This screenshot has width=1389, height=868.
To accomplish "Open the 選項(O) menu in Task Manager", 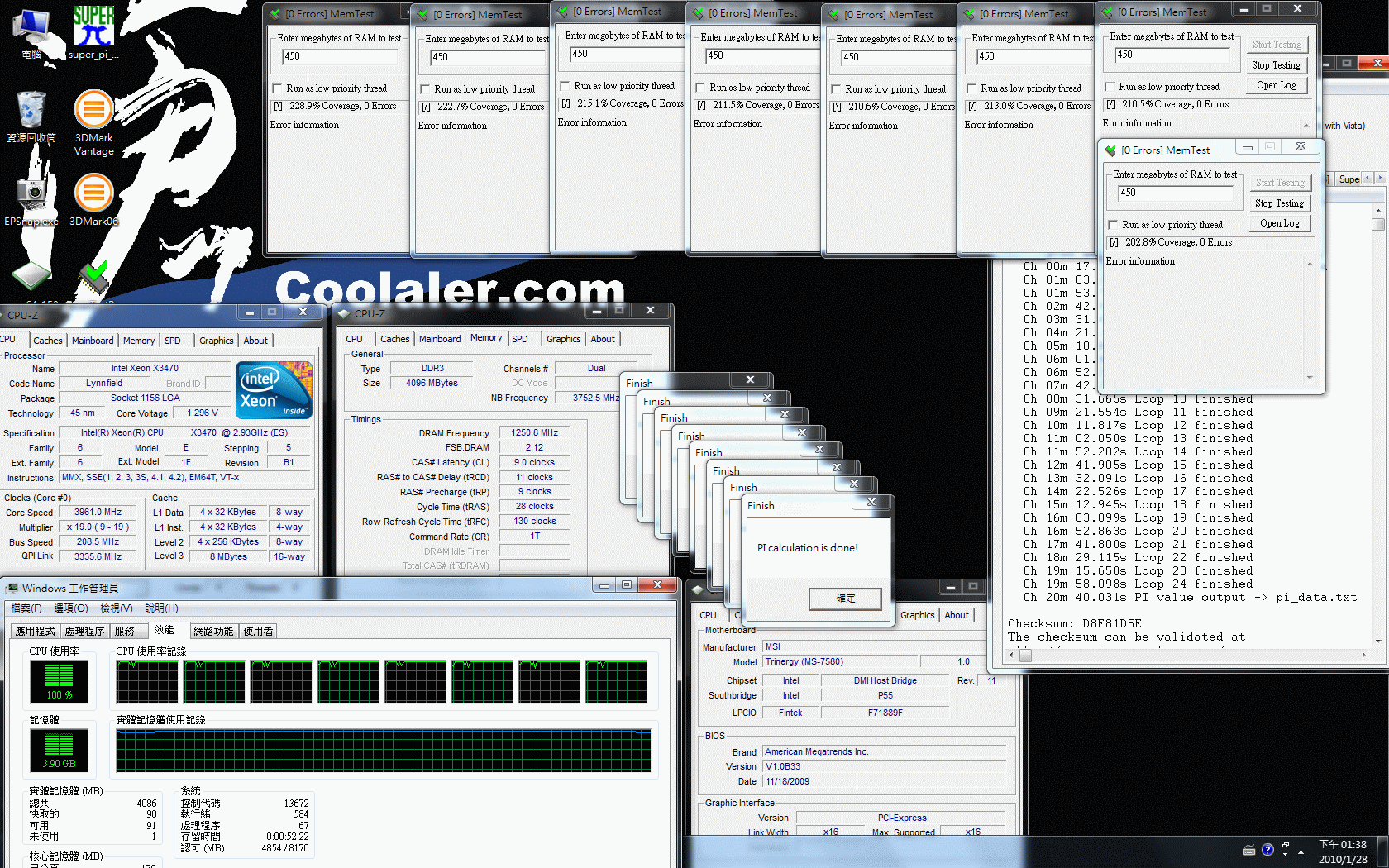I will coord(71,608).
